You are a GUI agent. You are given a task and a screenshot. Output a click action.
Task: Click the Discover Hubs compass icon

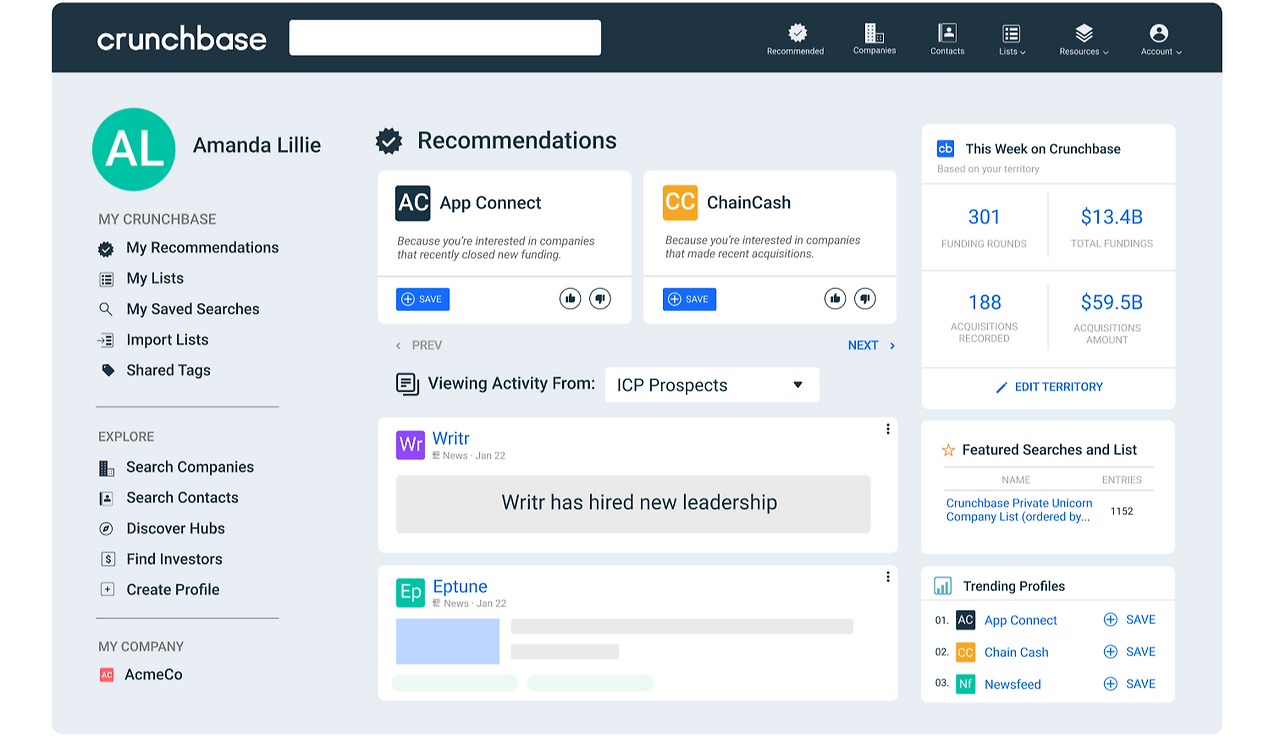point(106,528)
